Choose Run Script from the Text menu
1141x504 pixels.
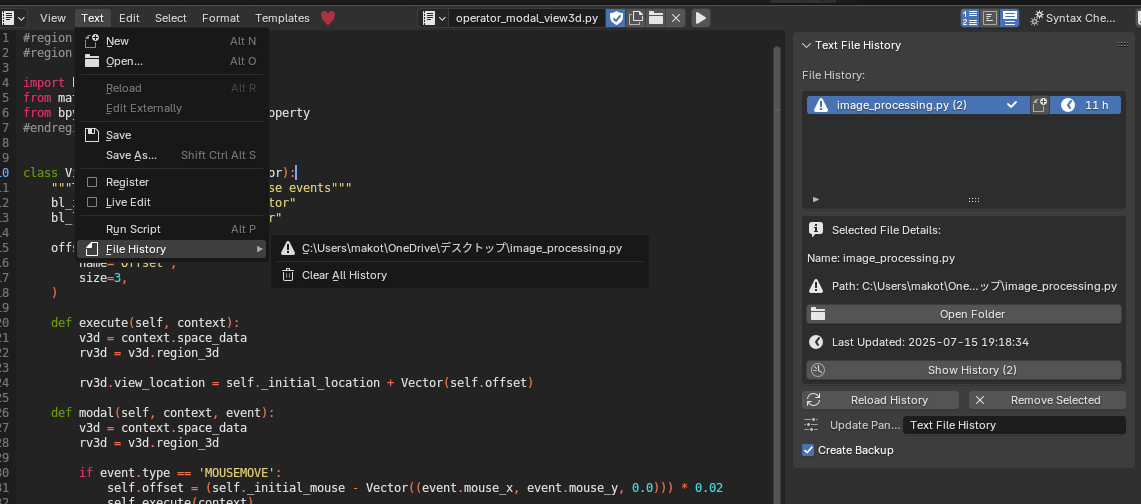tap(171, 229)
